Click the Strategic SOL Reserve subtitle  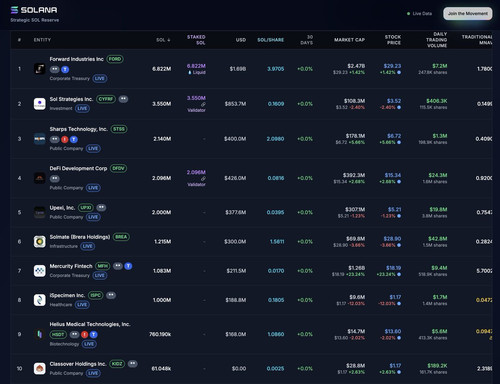35,20
